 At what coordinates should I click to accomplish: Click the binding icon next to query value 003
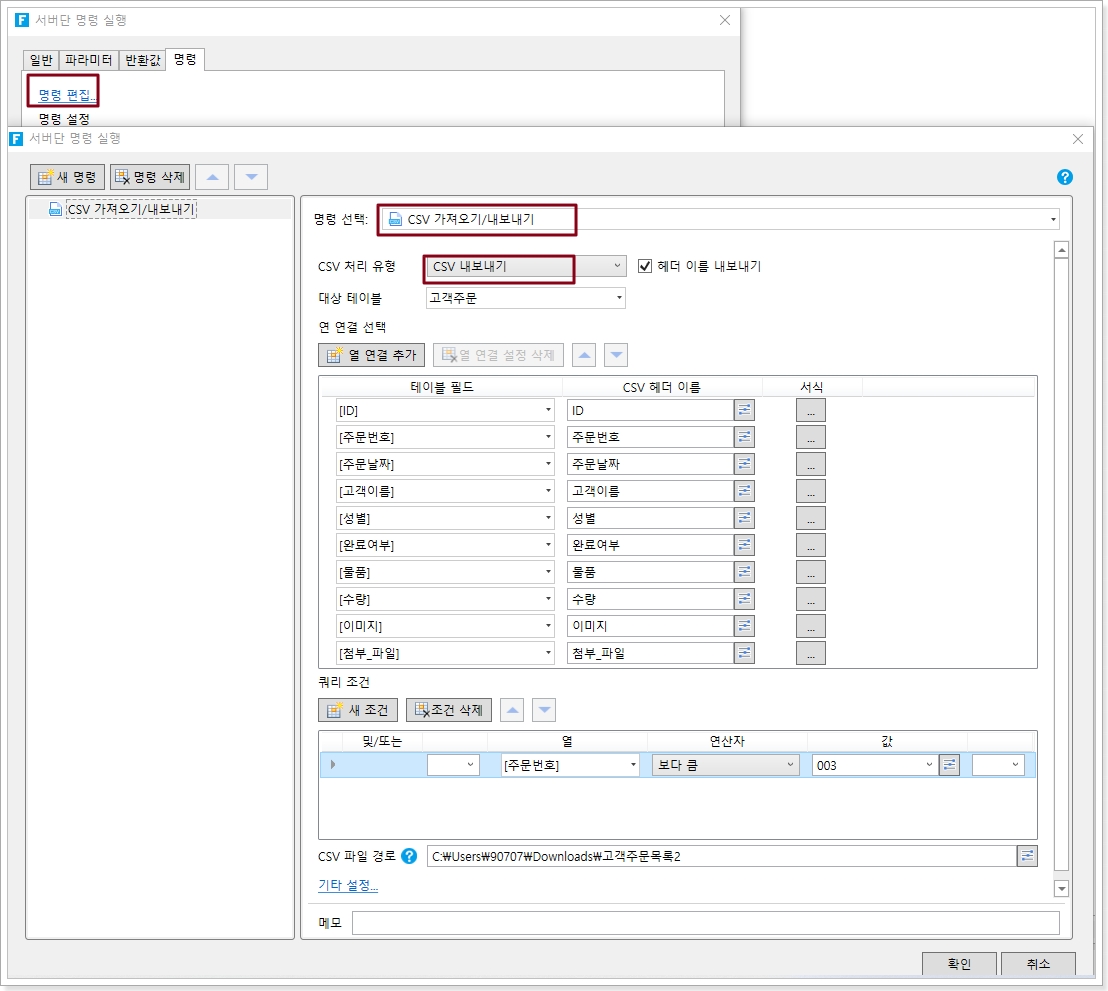coord(950,765)
